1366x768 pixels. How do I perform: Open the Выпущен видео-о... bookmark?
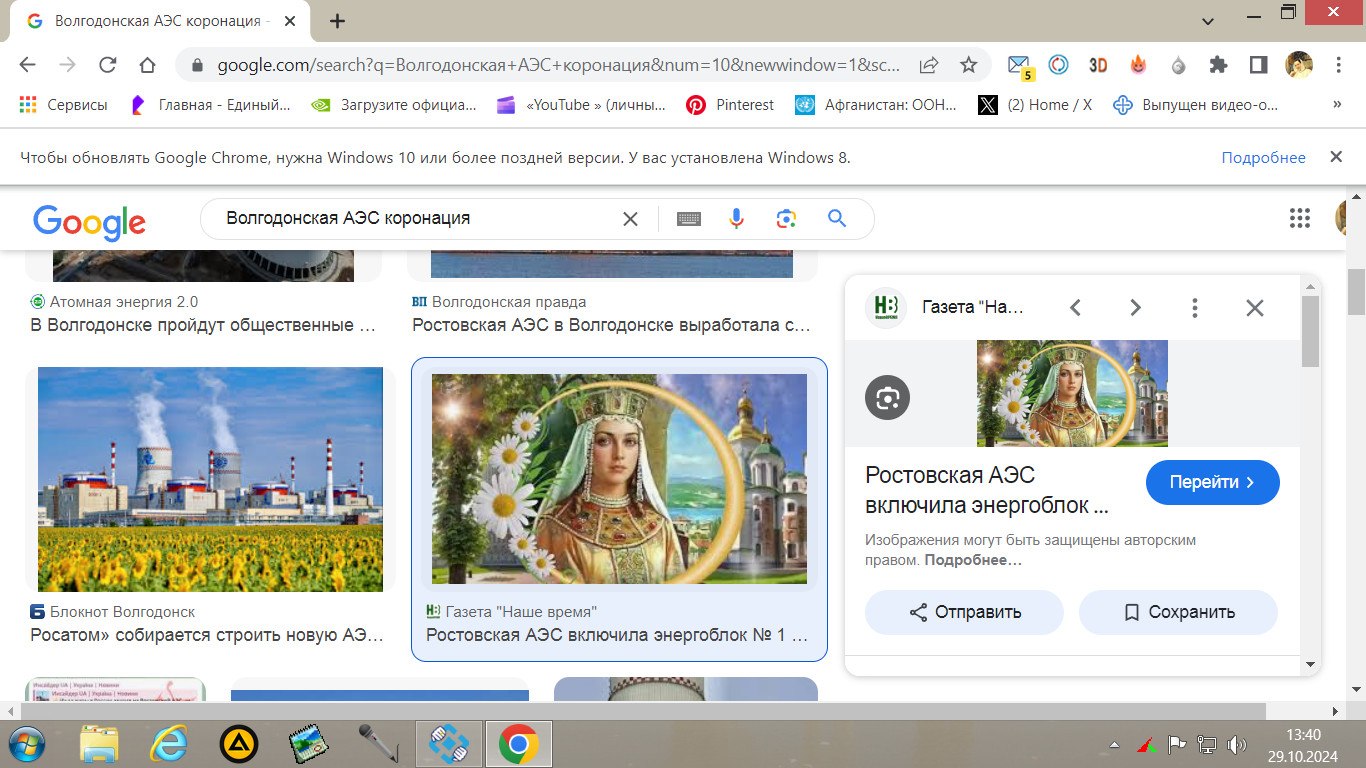1196,104
